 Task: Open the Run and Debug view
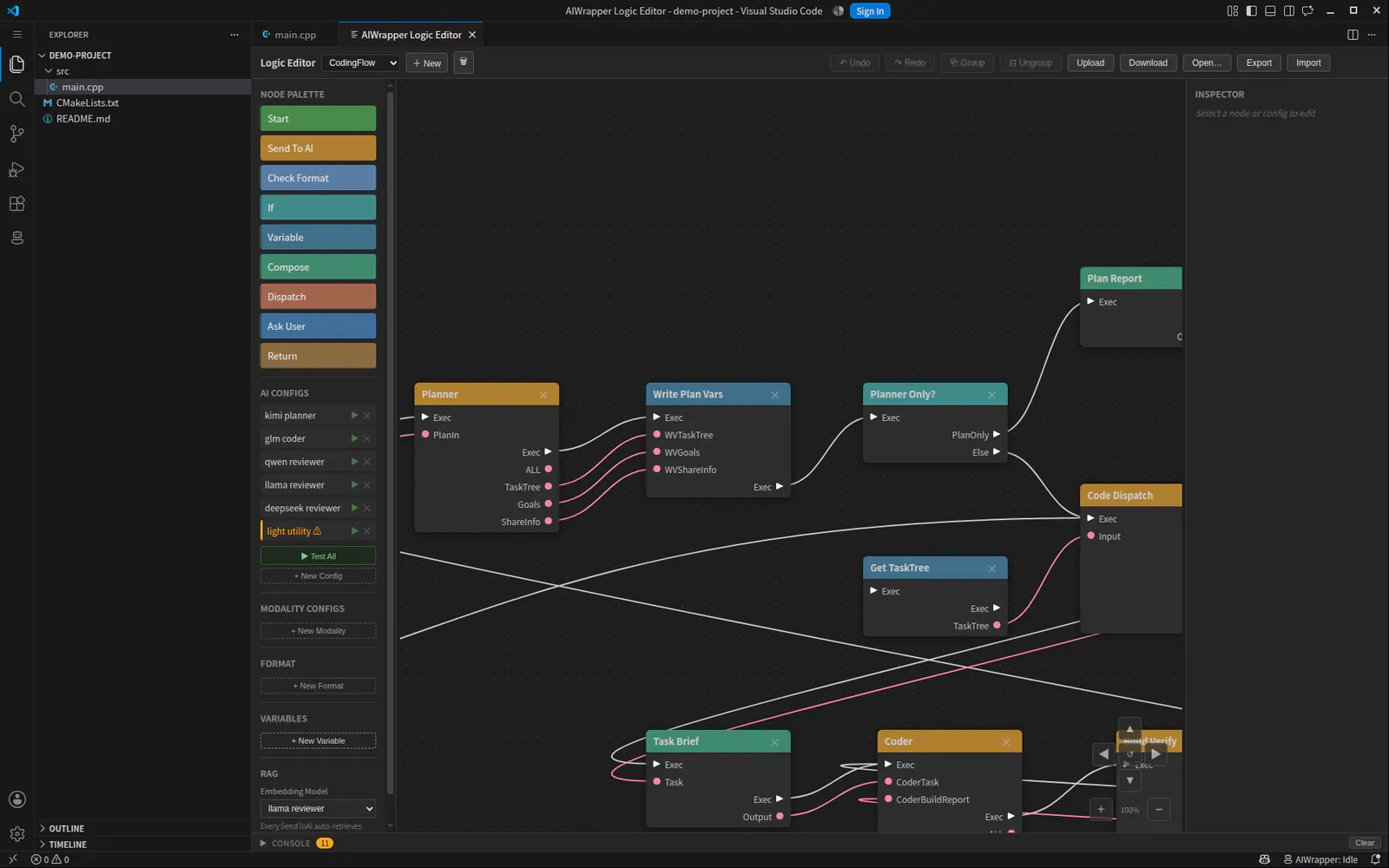click(x=16, y=169)
